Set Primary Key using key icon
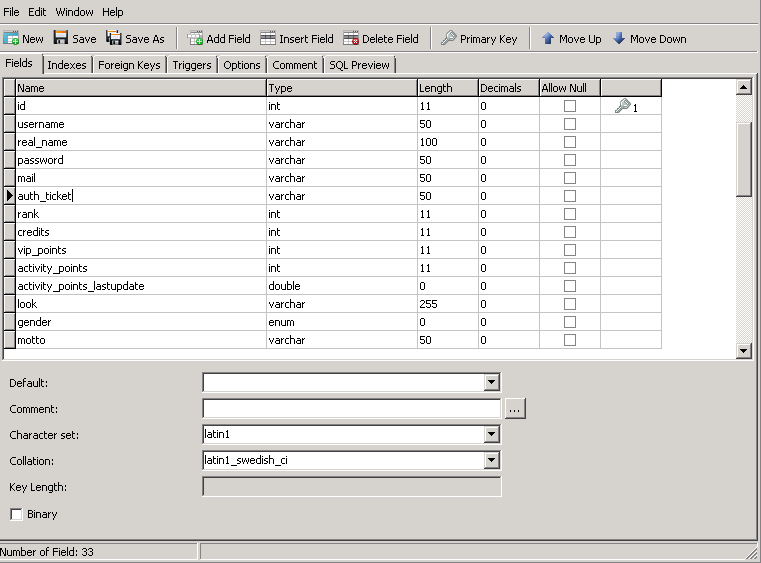 click(x=449, y=39)
